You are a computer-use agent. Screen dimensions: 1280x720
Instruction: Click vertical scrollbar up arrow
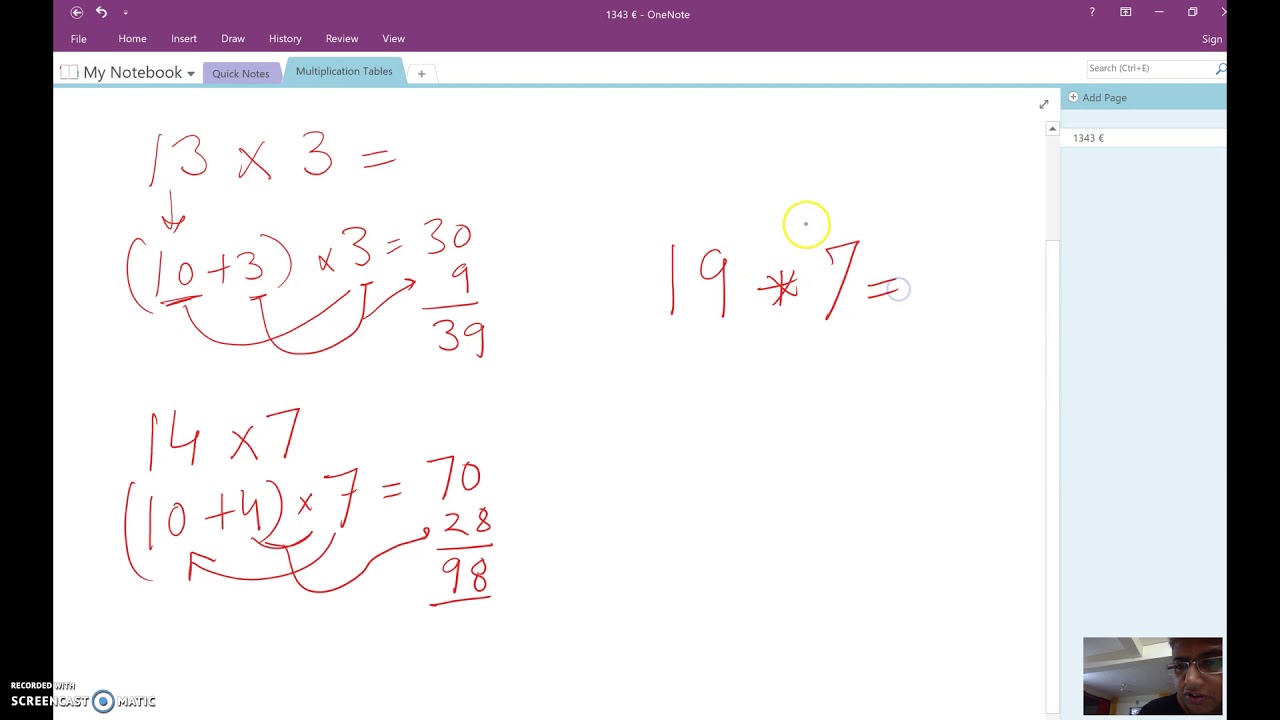(1052, 128)
